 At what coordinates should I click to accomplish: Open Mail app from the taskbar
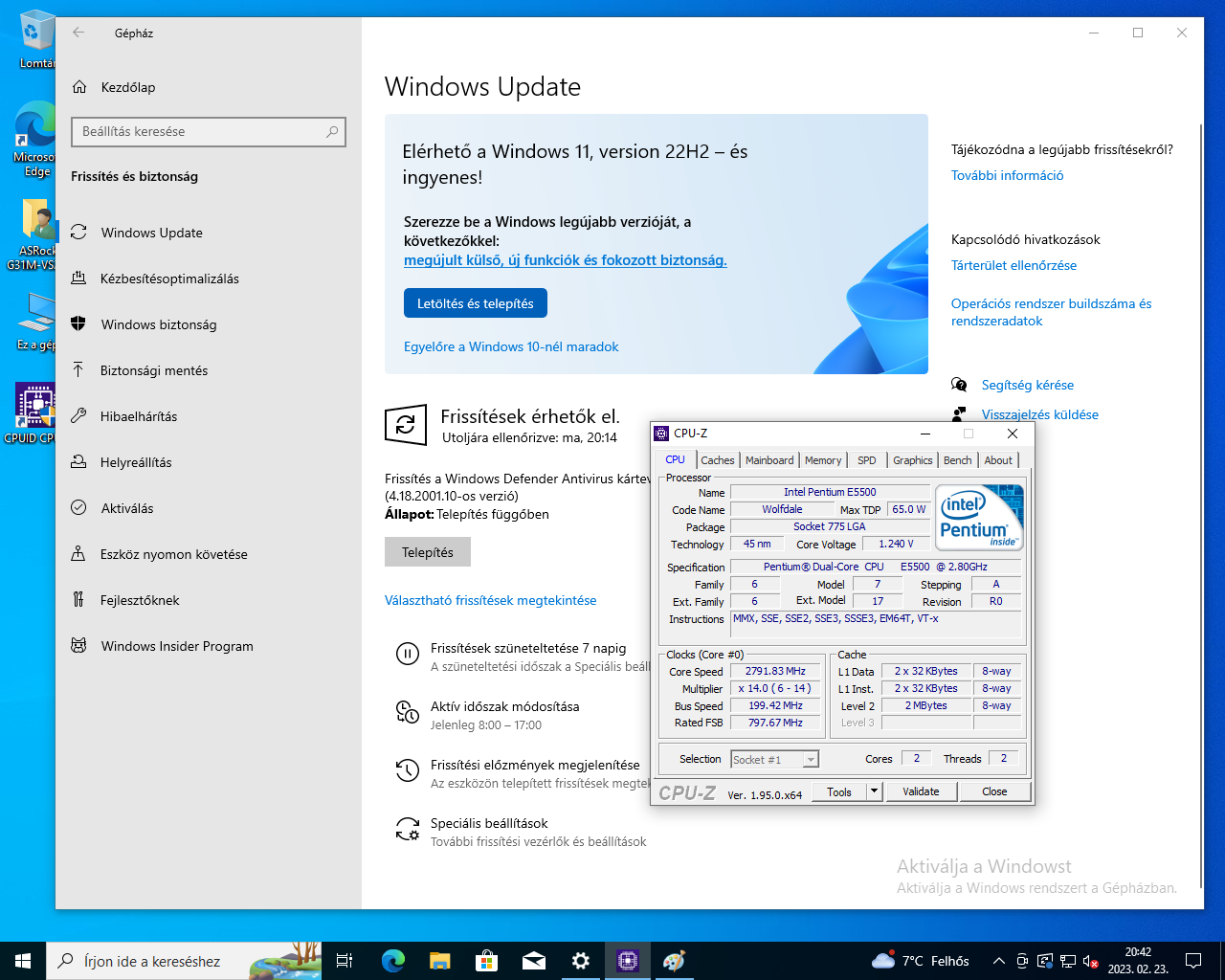click(x=533, y=961)
